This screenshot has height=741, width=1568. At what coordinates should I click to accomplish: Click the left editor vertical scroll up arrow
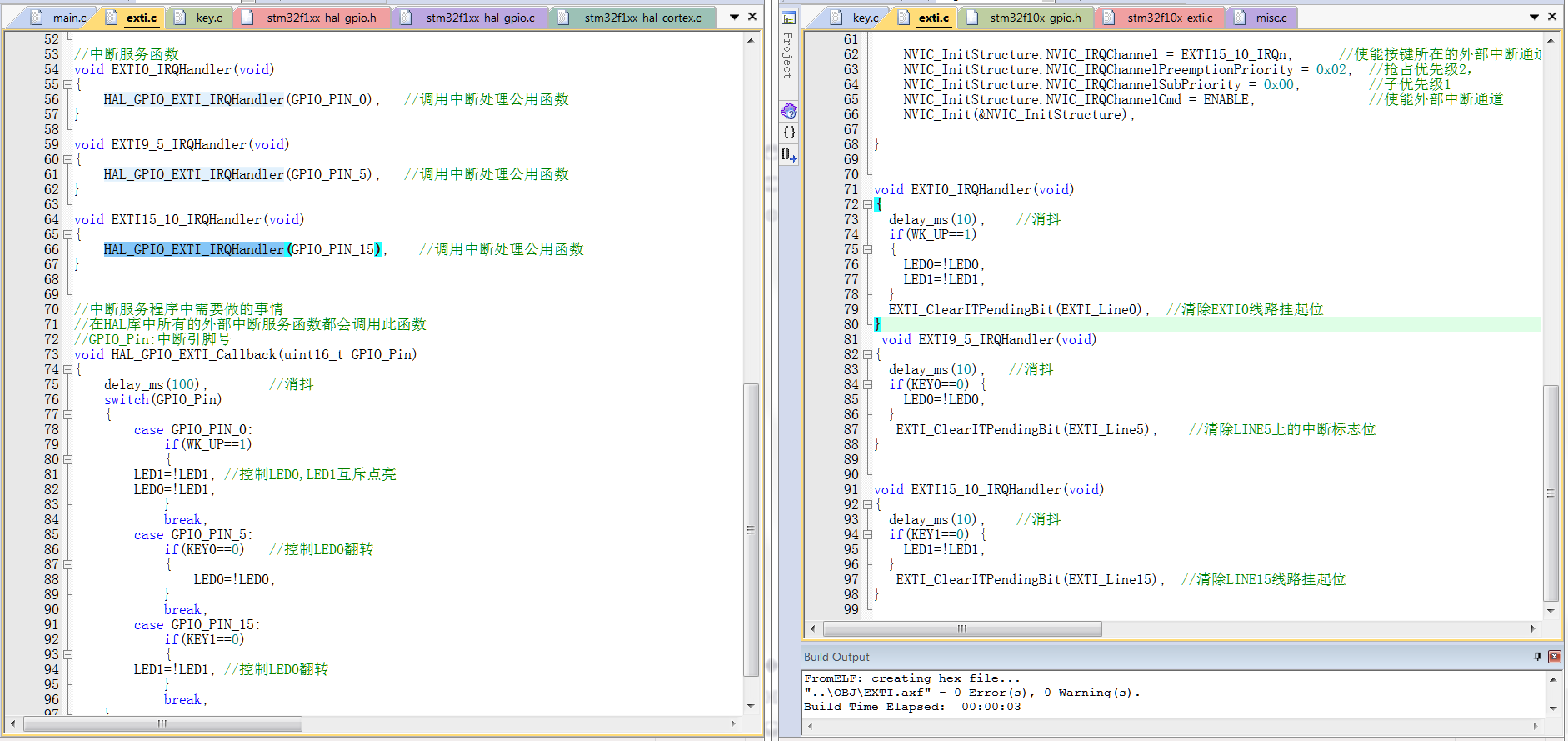click(x=751, y=40)
